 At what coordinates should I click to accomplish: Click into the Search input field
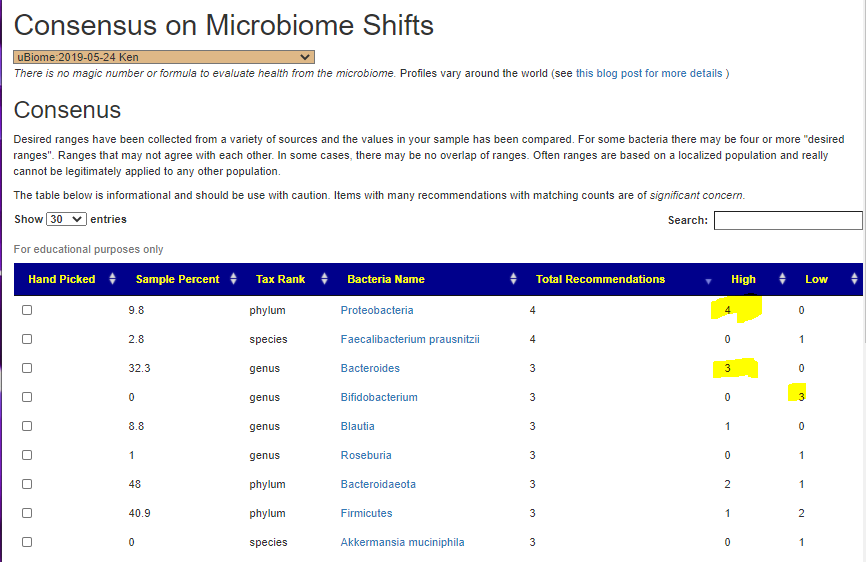788,220
